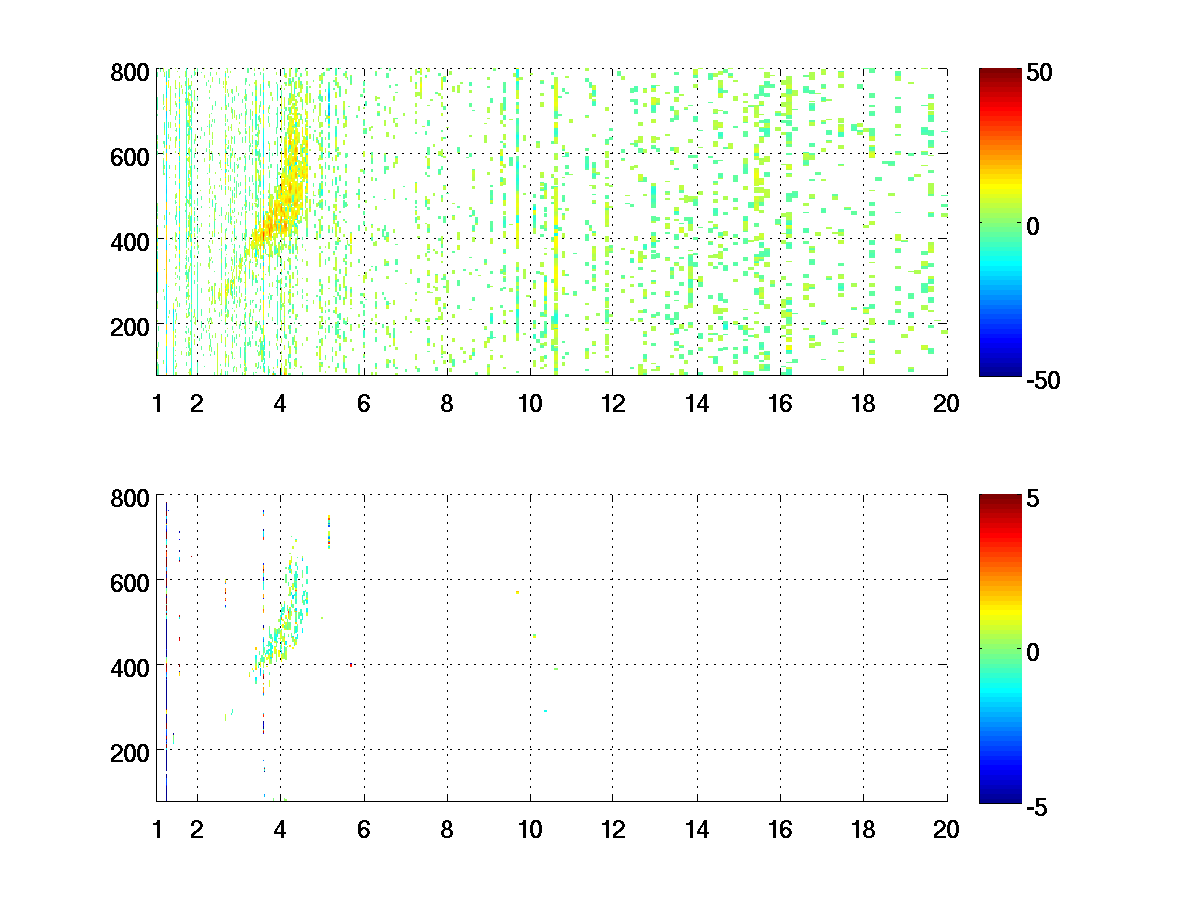The width and height of the screenshot is (1200, 900).
Task: Click the upper plot's "800" y-axis tick label
Action: point(130,72)
